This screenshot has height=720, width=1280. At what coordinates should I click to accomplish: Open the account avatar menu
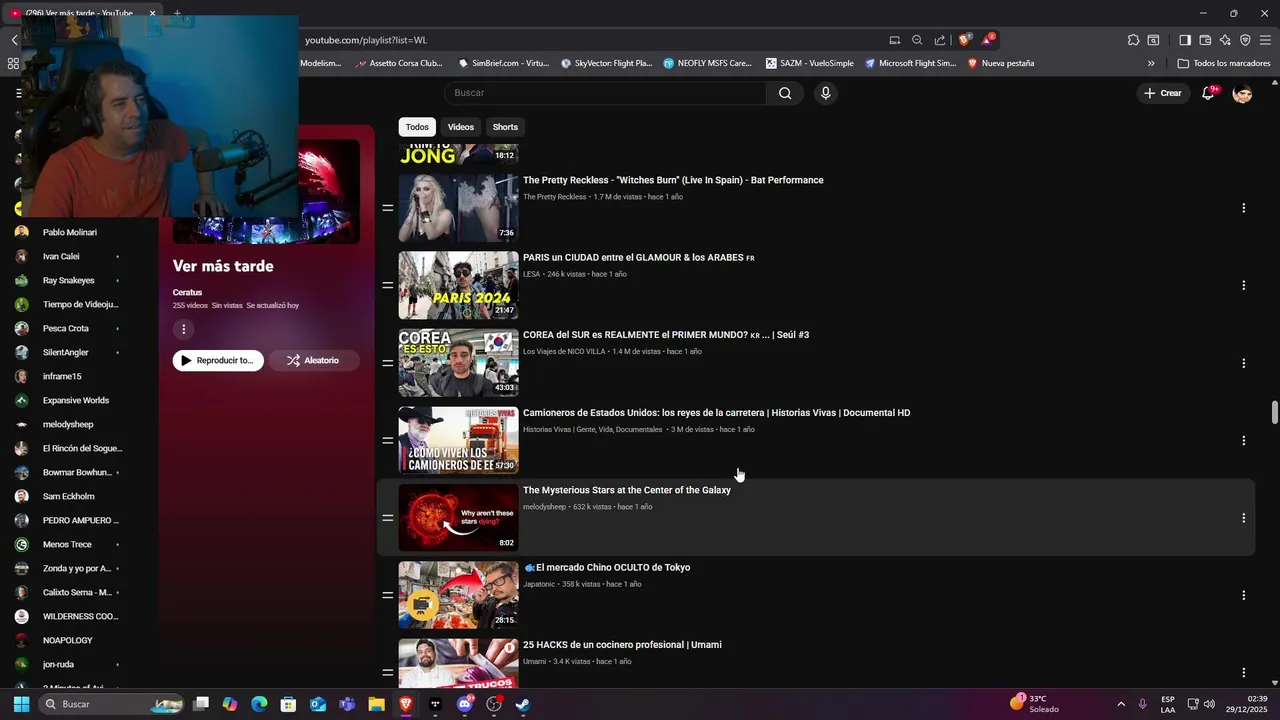tap(1243, 93)
